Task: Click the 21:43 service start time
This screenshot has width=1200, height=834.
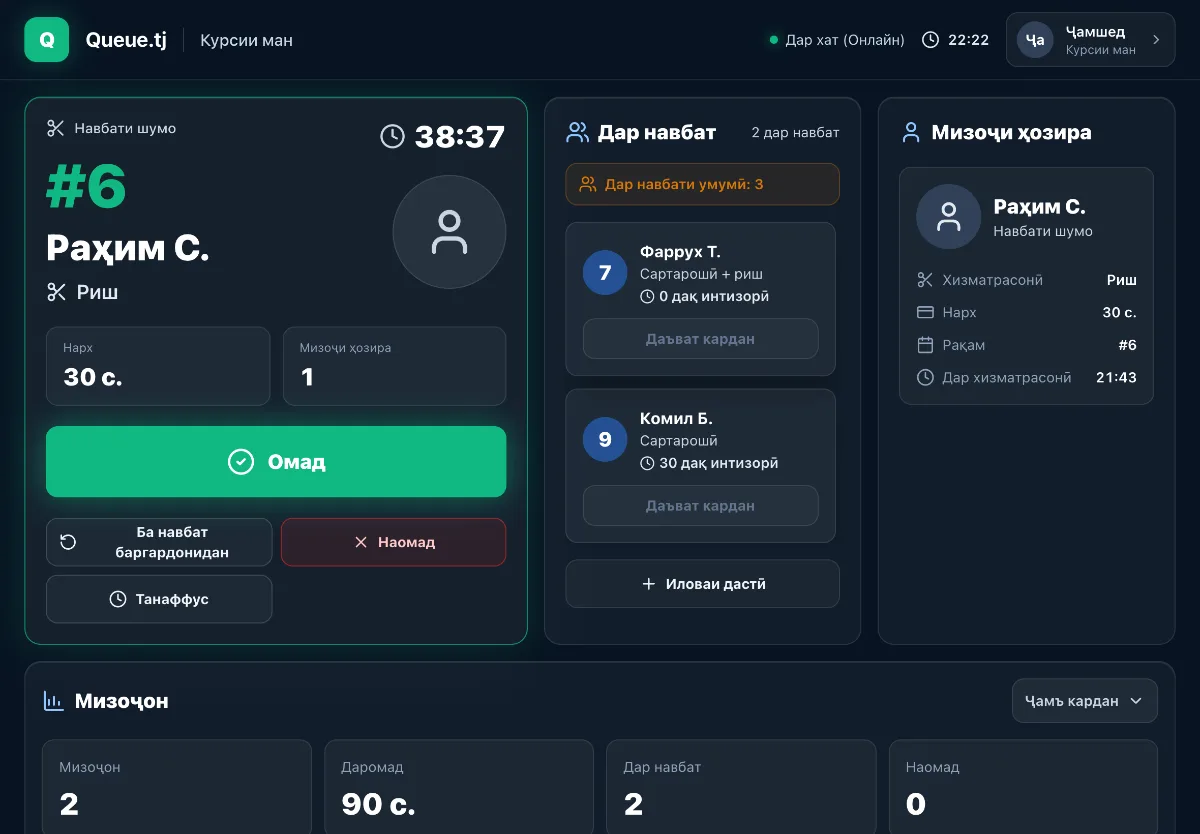Action: pyautogui.click(x=1116, y=378)
